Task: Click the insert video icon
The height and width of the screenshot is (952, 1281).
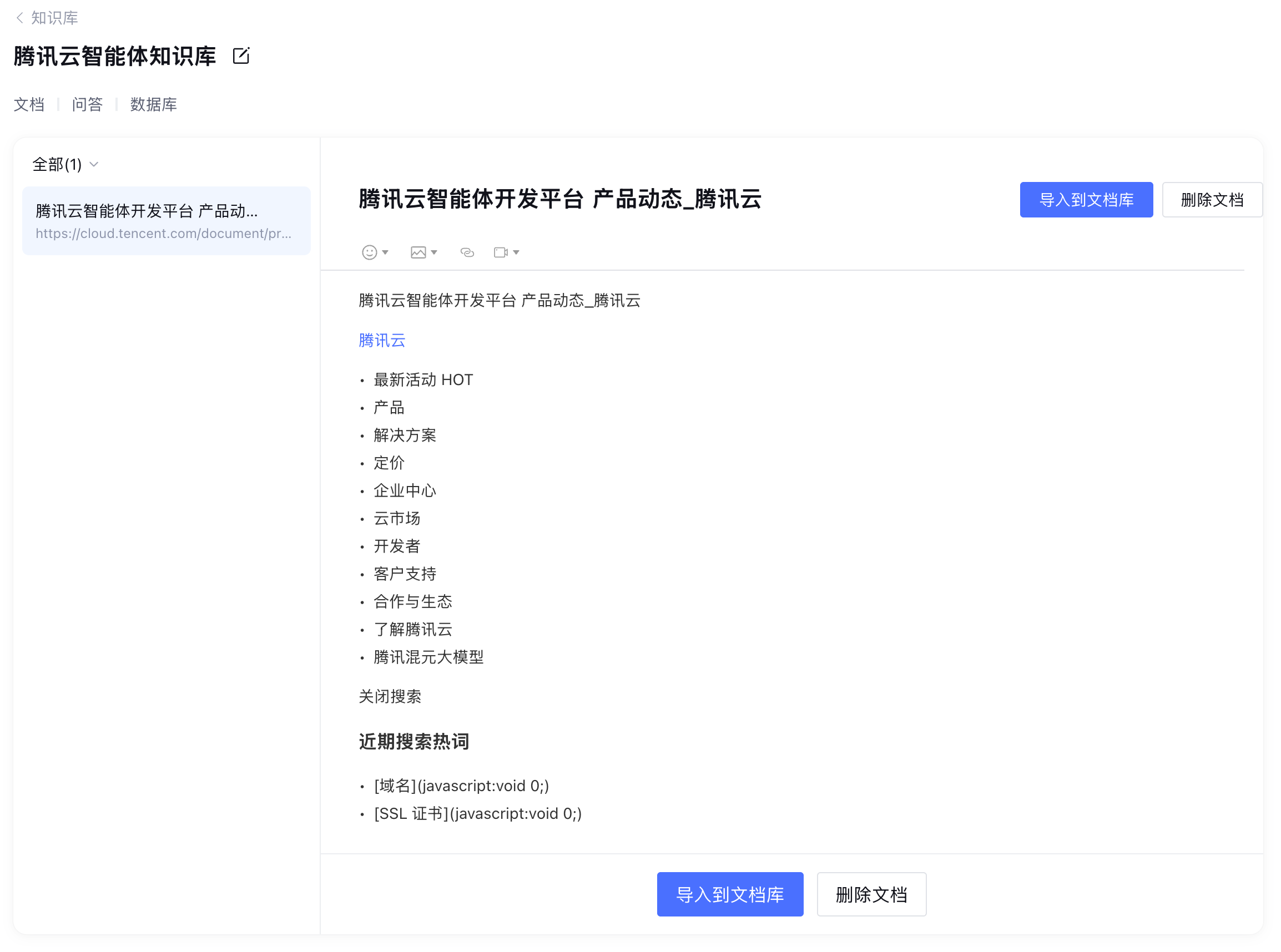Action: (501, 252)
